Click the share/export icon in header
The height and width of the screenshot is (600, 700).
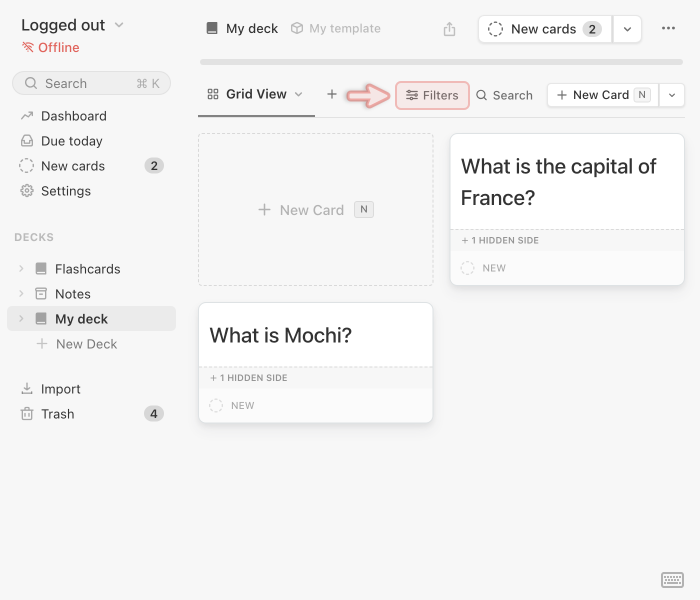point(449,29)
